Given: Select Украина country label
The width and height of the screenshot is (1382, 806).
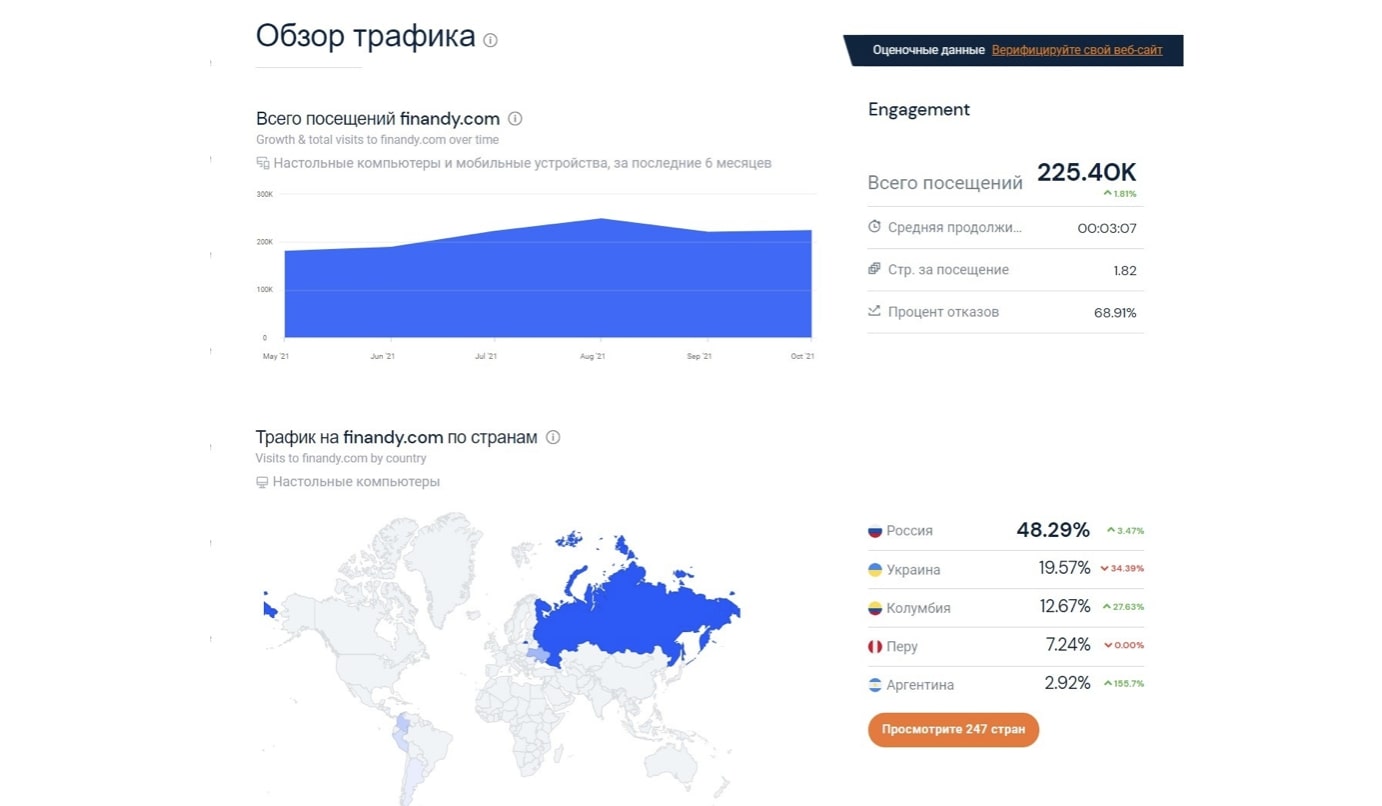Looking at the screenshot, I should [913, 570].
